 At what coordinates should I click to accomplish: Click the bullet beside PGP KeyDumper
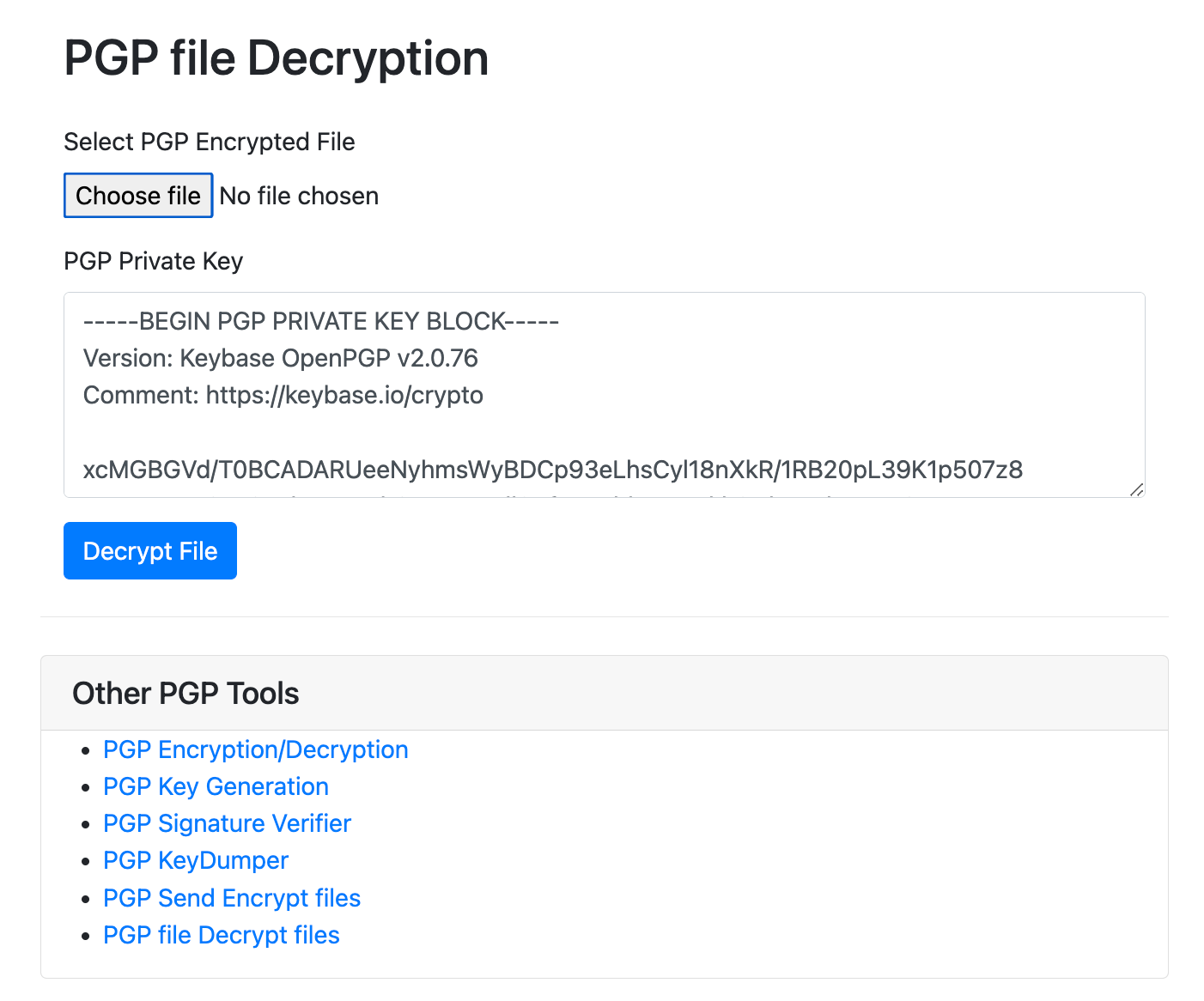[85, 861]
